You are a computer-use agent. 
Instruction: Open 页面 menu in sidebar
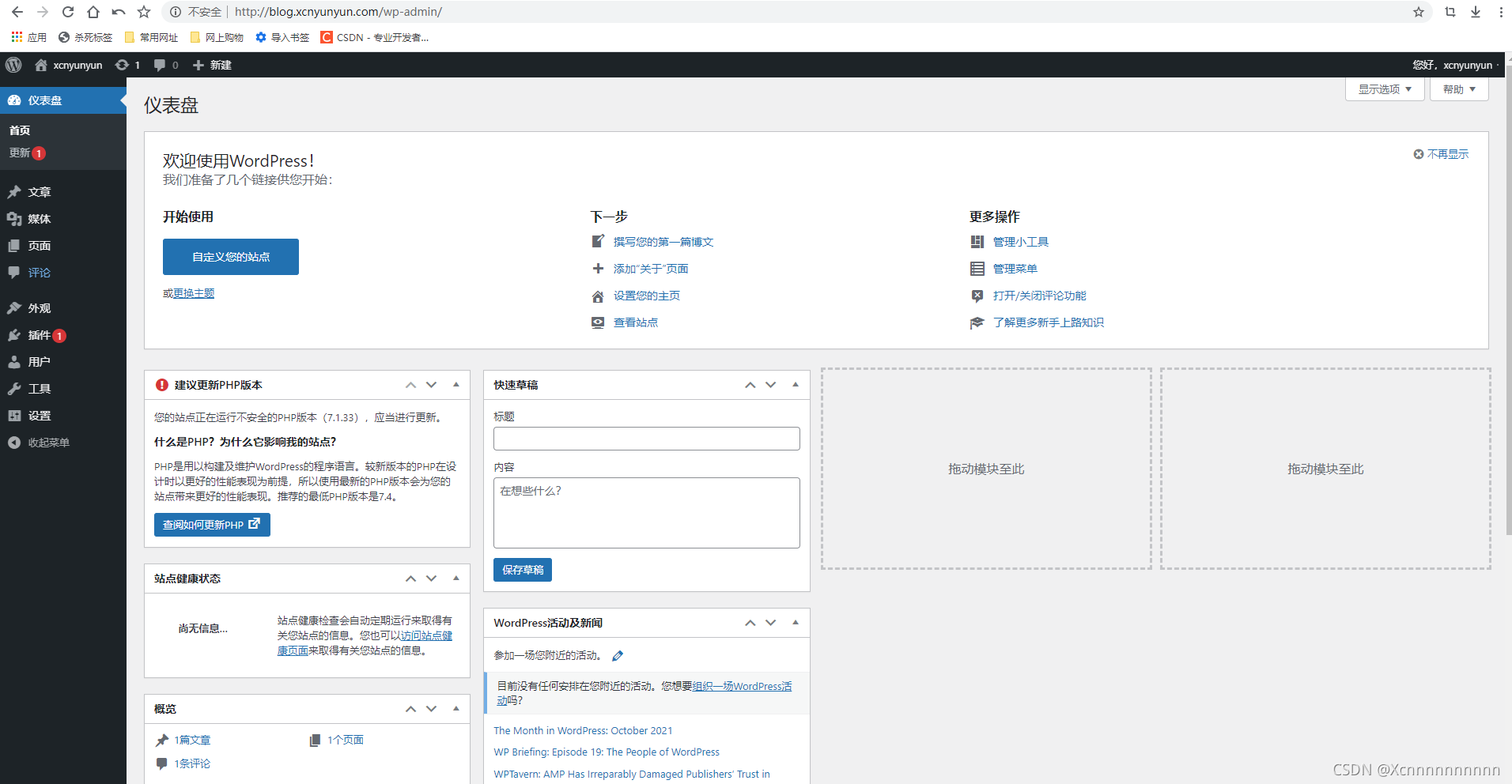[63, 246]
